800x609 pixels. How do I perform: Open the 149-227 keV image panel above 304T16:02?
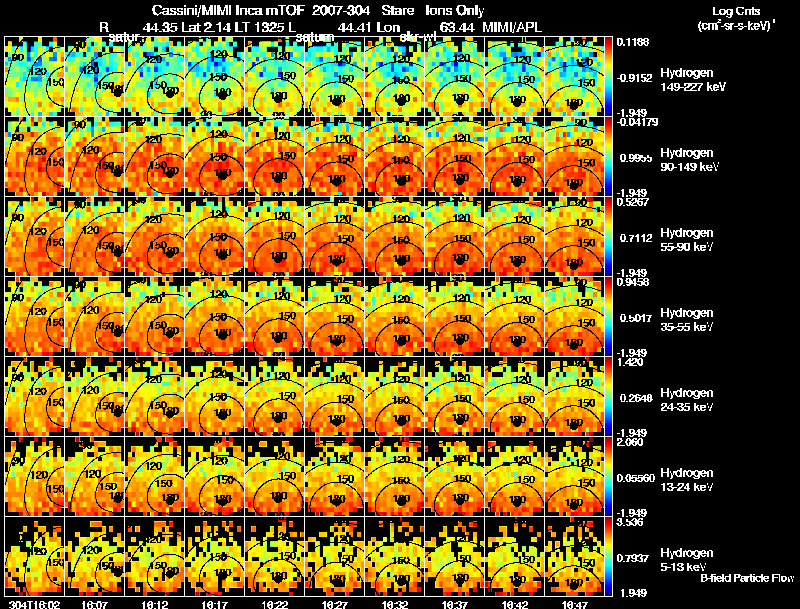tap(34, 77)
